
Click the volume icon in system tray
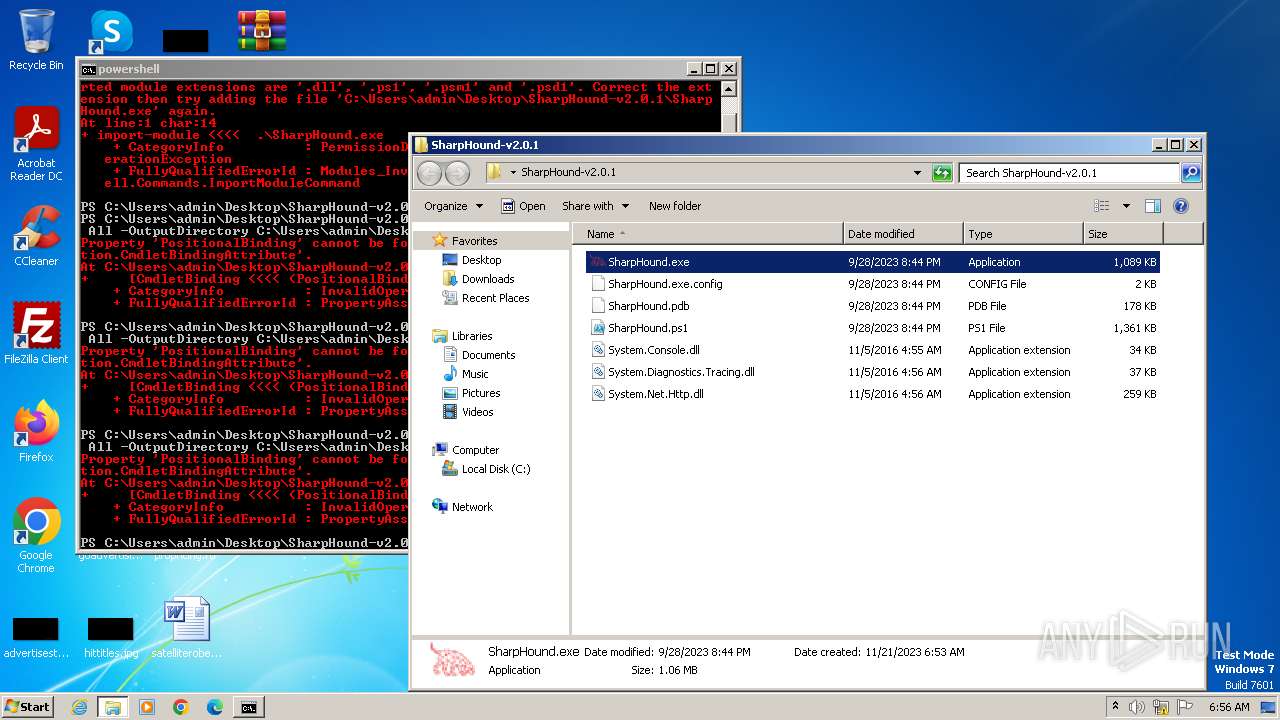point(1137,707)
